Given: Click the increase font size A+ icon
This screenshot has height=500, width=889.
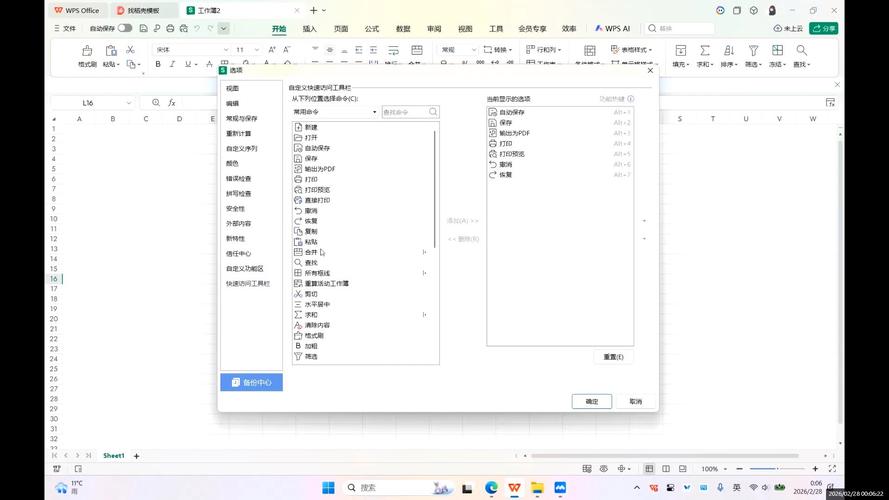Looking at the screenshot, I should (x=272, y=50).
